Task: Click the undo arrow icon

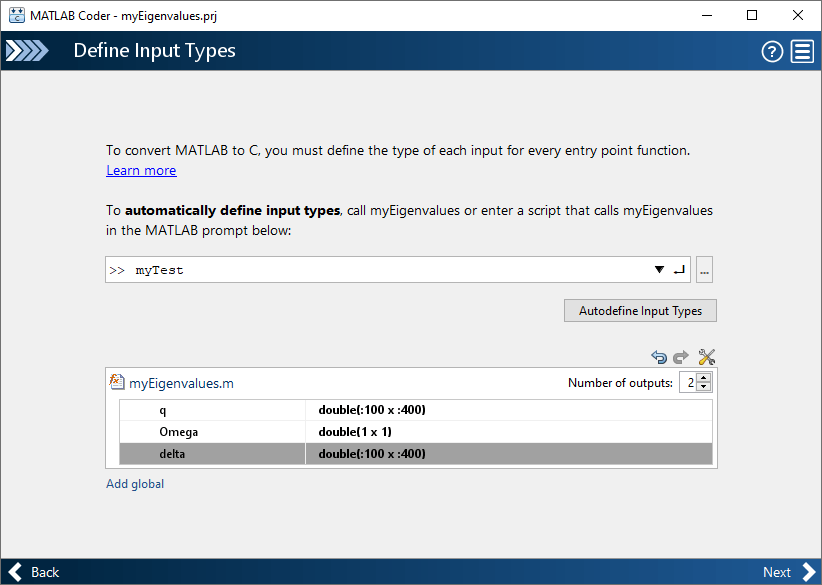Action: pos(659,357)
